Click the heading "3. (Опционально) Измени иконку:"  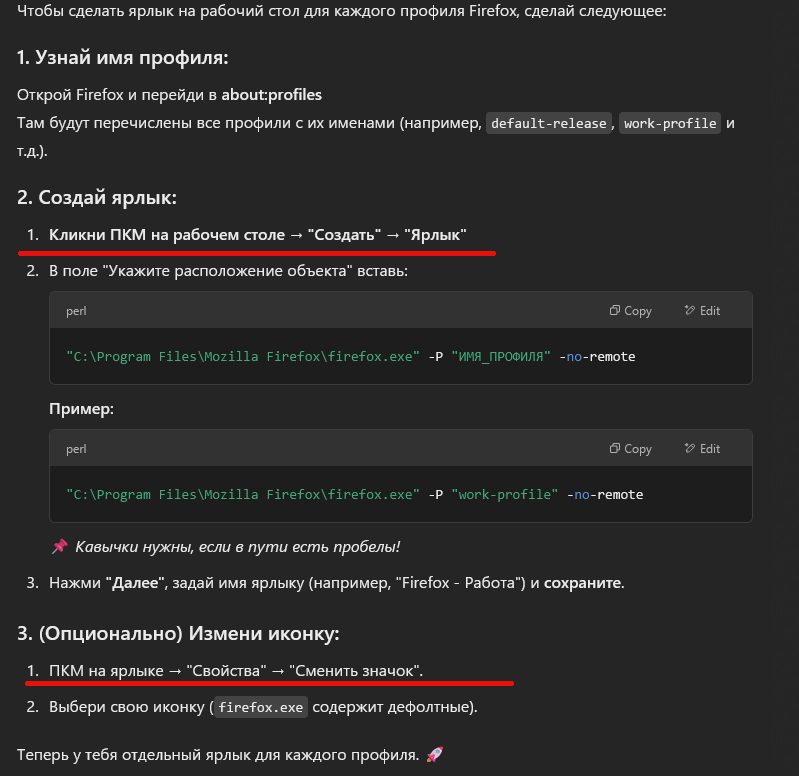(178, 633)
